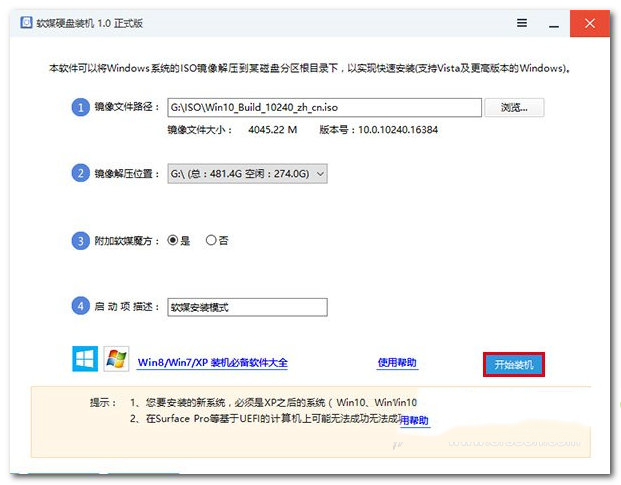
Task: Click the 开始装机 button
Action: tap(514, 364)
